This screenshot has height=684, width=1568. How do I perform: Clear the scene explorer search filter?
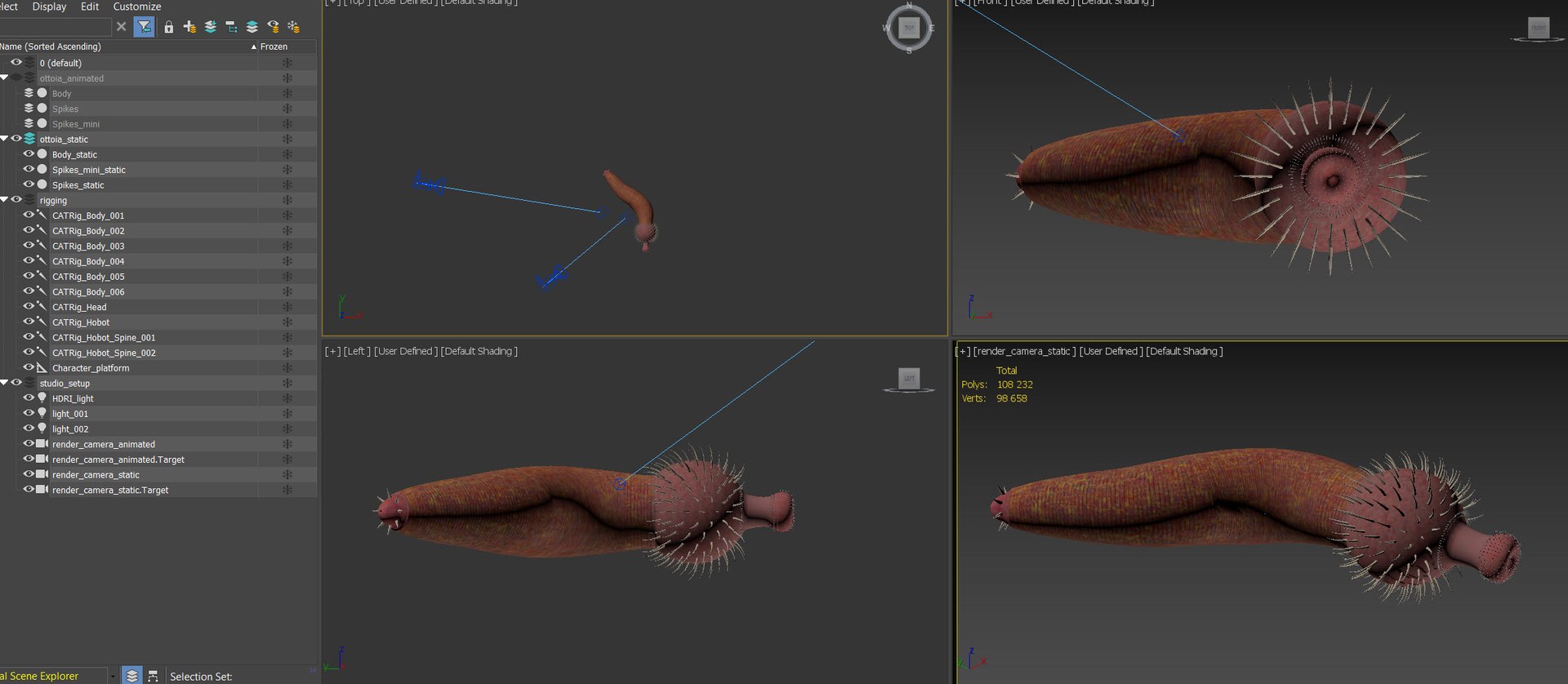[x=121, y=27]
